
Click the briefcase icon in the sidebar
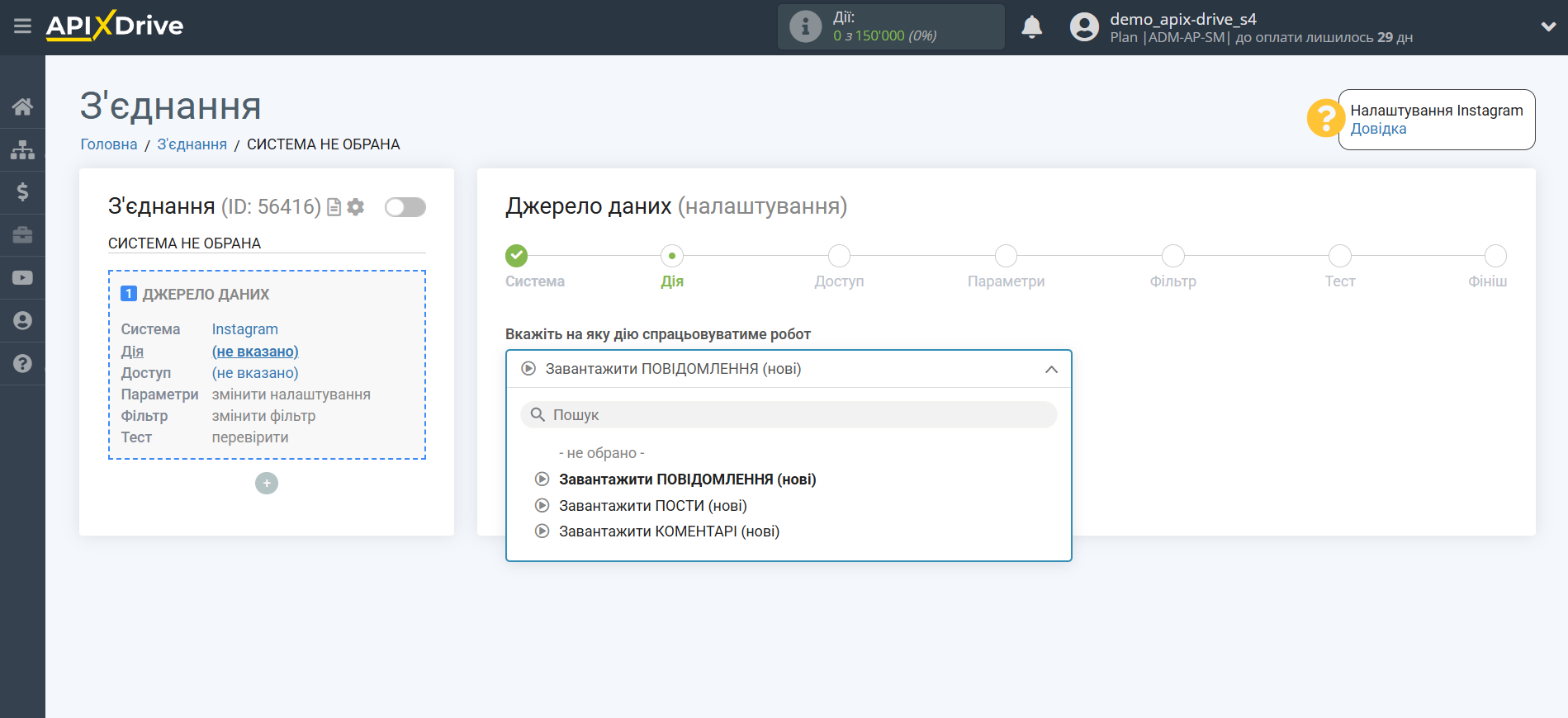[22, 235]
